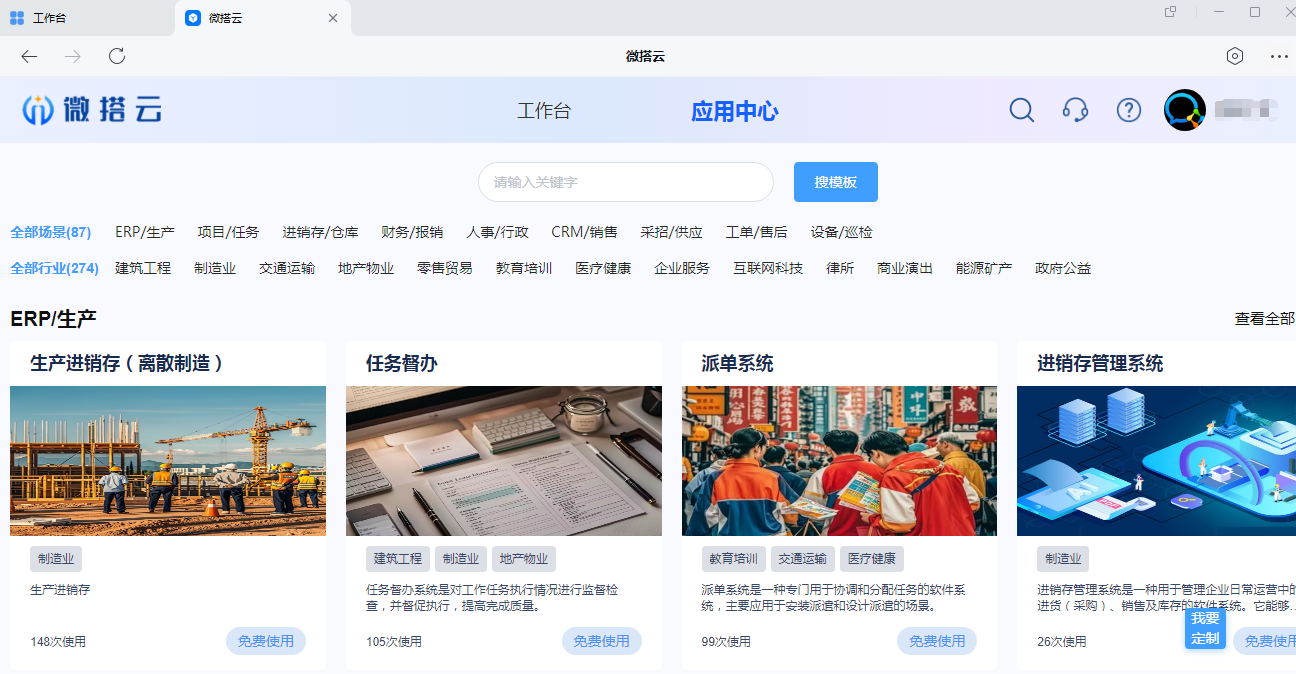Screen dimensions: 1296x674
Task: Open the three-dot more options menu
Action: tap(1279, 56)
